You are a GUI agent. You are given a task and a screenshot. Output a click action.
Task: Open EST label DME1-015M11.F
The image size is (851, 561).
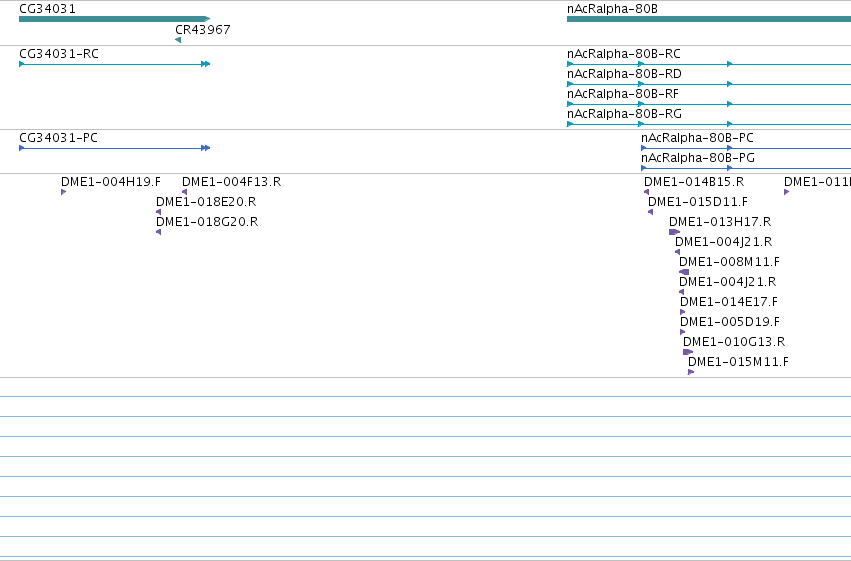point(738,362)
